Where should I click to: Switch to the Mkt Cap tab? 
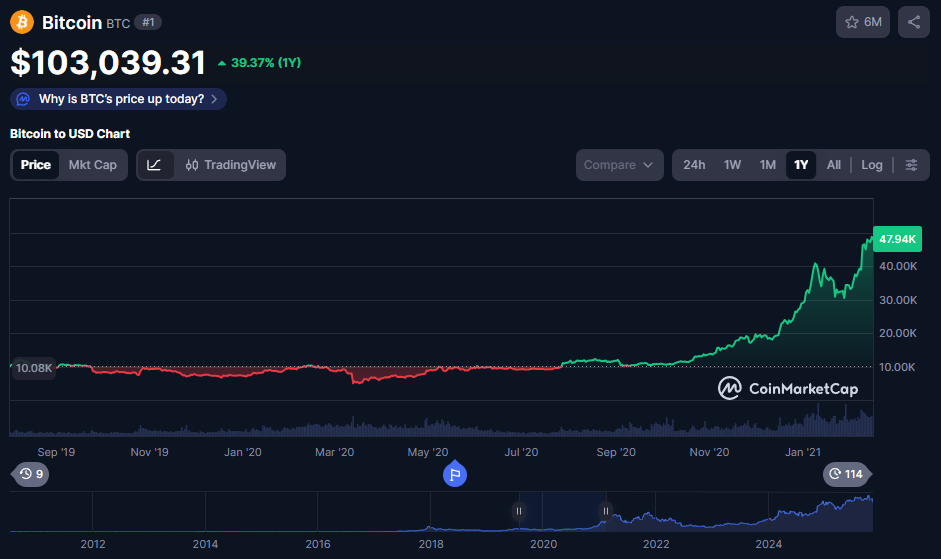(x=92, y=165)
